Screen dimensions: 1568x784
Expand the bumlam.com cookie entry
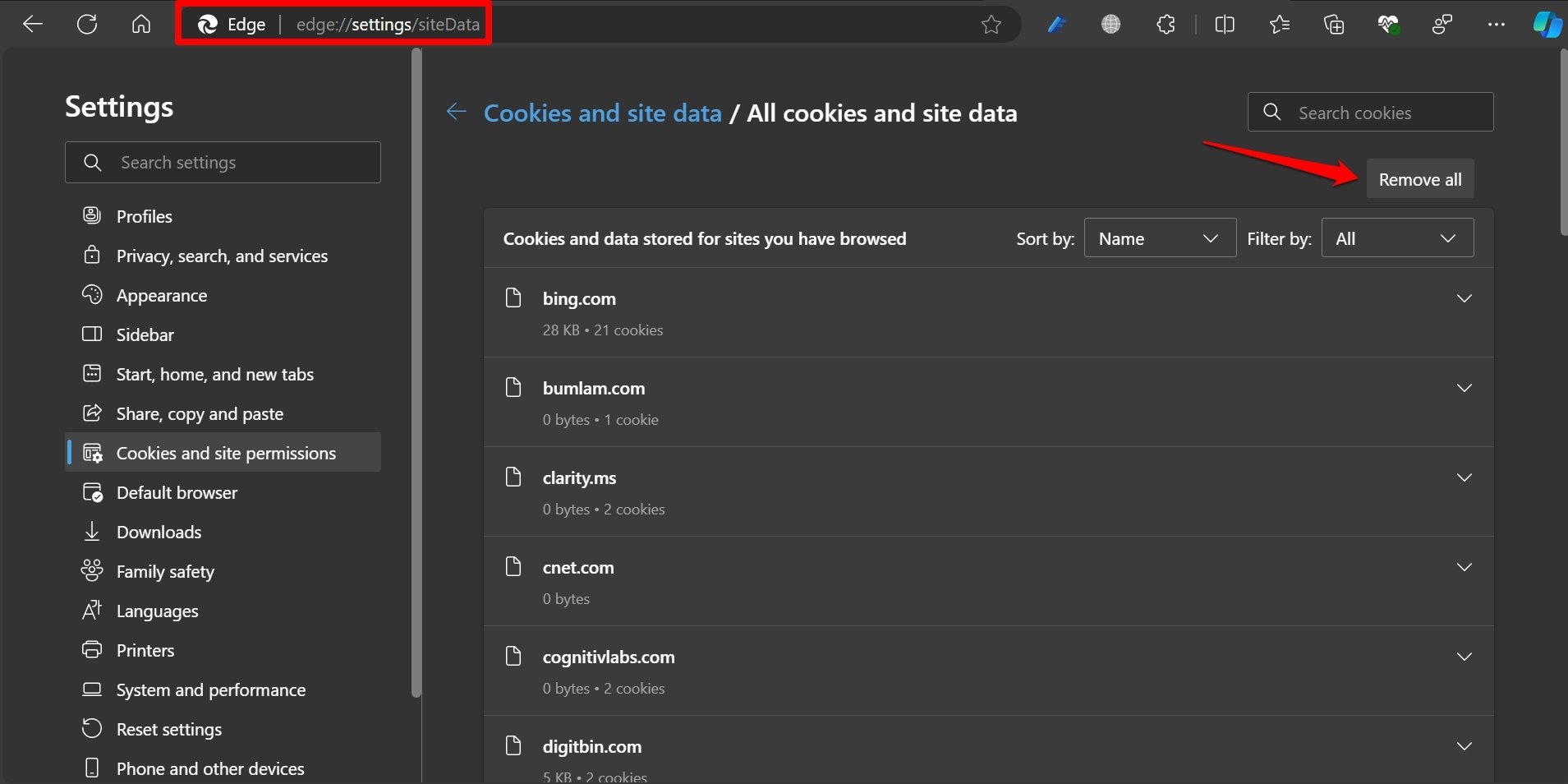click(x=1464, y=388)
